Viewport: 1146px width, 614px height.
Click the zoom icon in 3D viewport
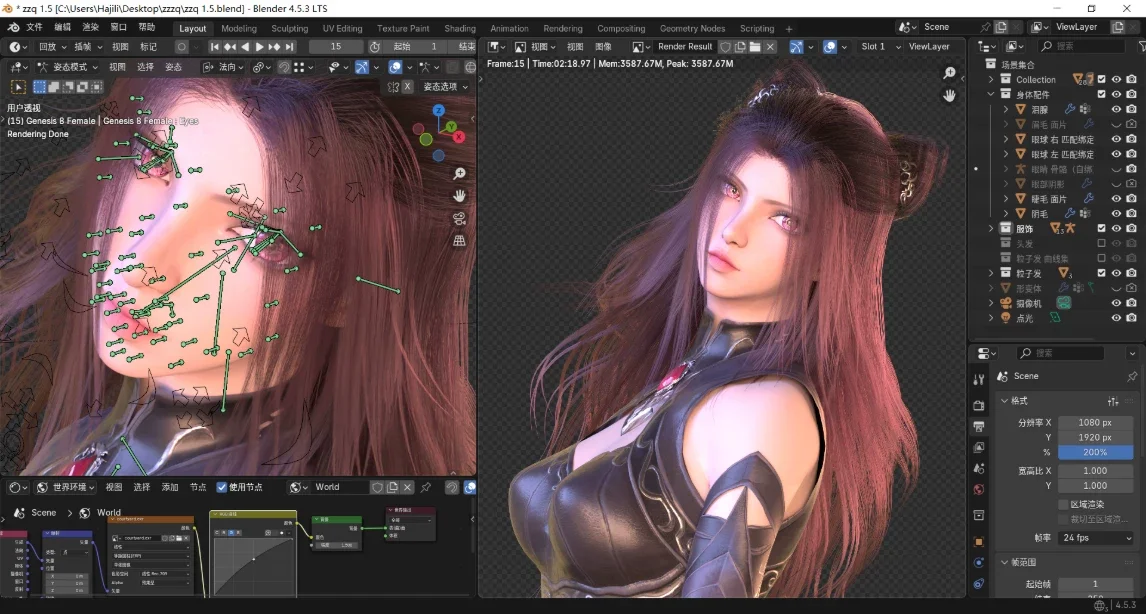coord(459,173)
